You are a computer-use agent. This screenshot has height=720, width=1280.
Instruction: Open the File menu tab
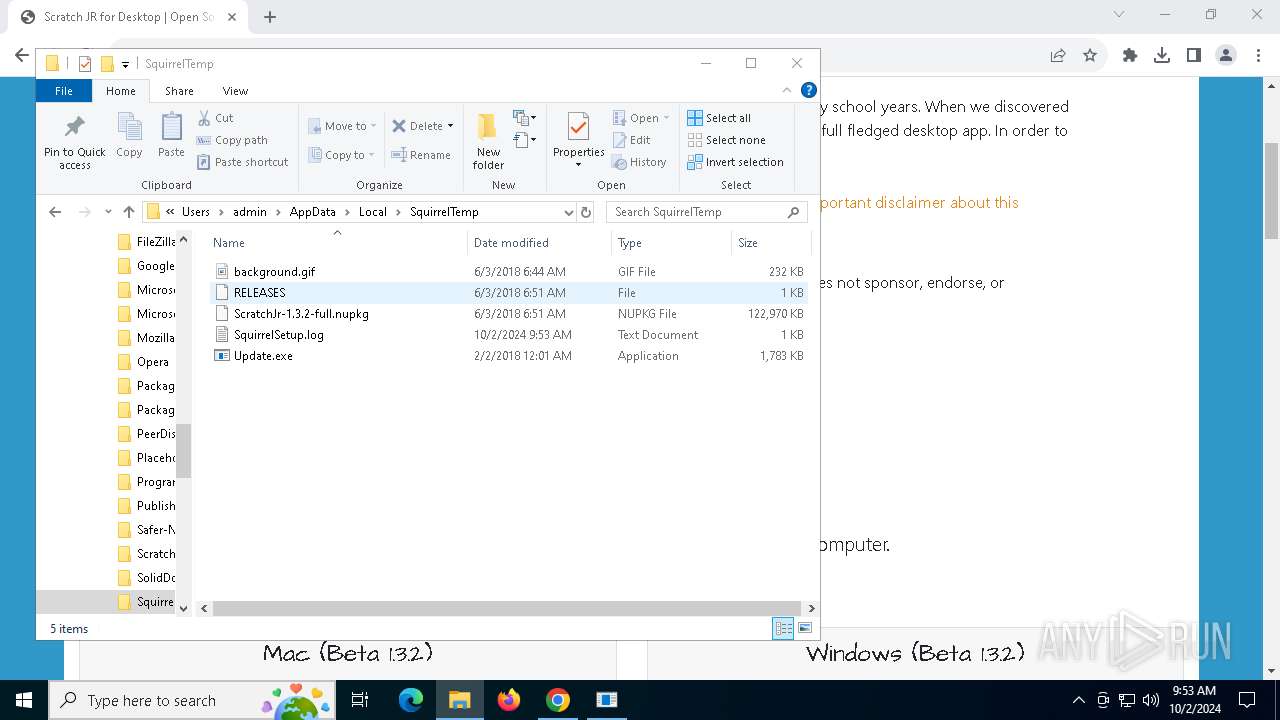[63, 91]
